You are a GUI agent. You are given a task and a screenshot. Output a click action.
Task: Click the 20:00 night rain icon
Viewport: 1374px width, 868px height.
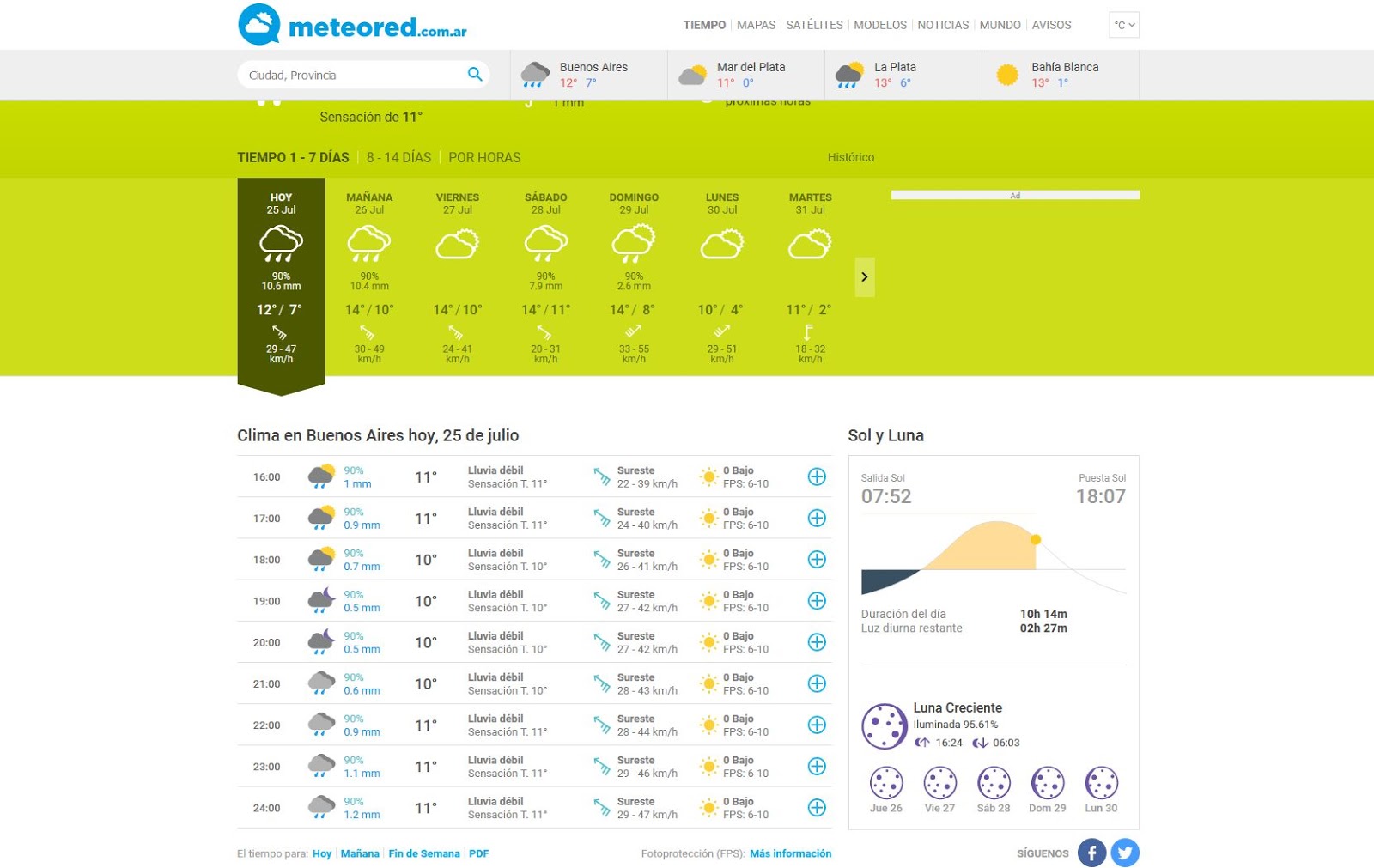tap(321, 642)
